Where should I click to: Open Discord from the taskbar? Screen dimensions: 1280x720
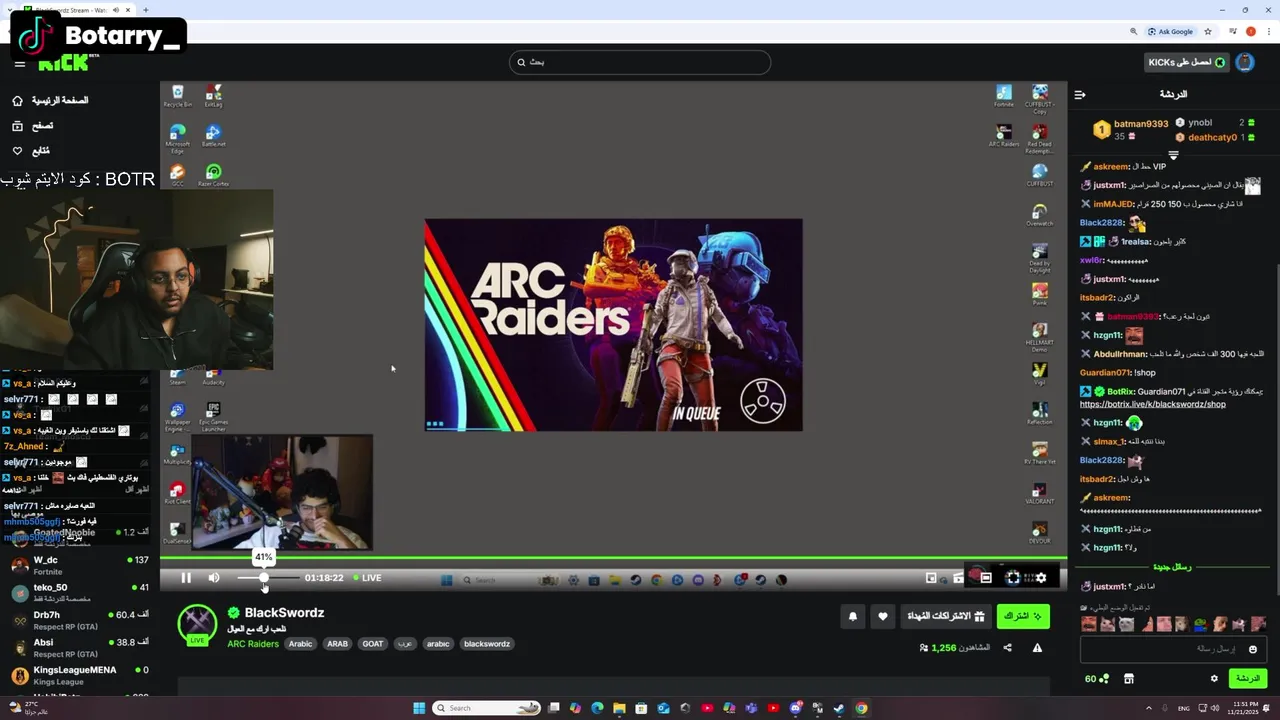[x=795, y=708]
